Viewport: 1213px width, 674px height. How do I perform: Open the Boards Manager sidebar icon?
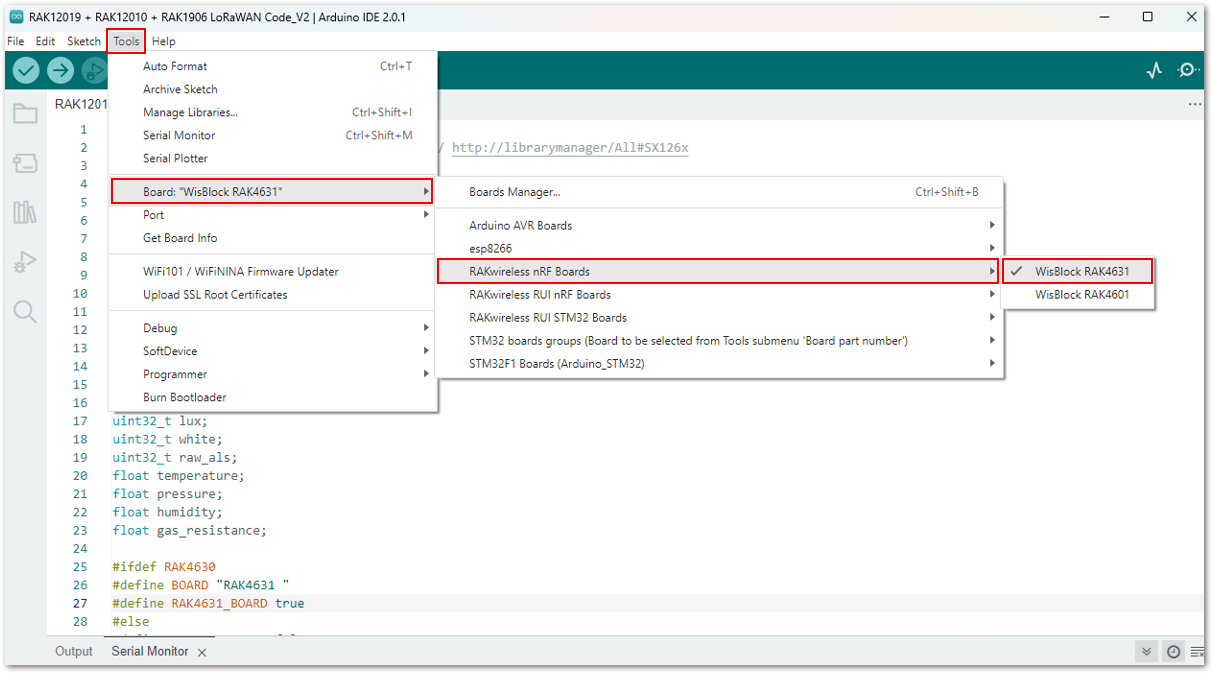[x=25, y=163]
